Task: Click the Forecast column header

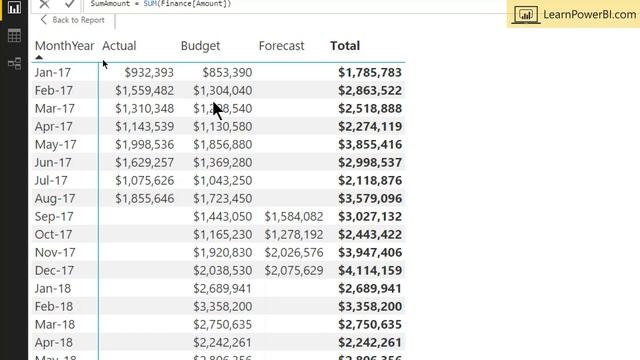Action: click(x=281, y=46)
